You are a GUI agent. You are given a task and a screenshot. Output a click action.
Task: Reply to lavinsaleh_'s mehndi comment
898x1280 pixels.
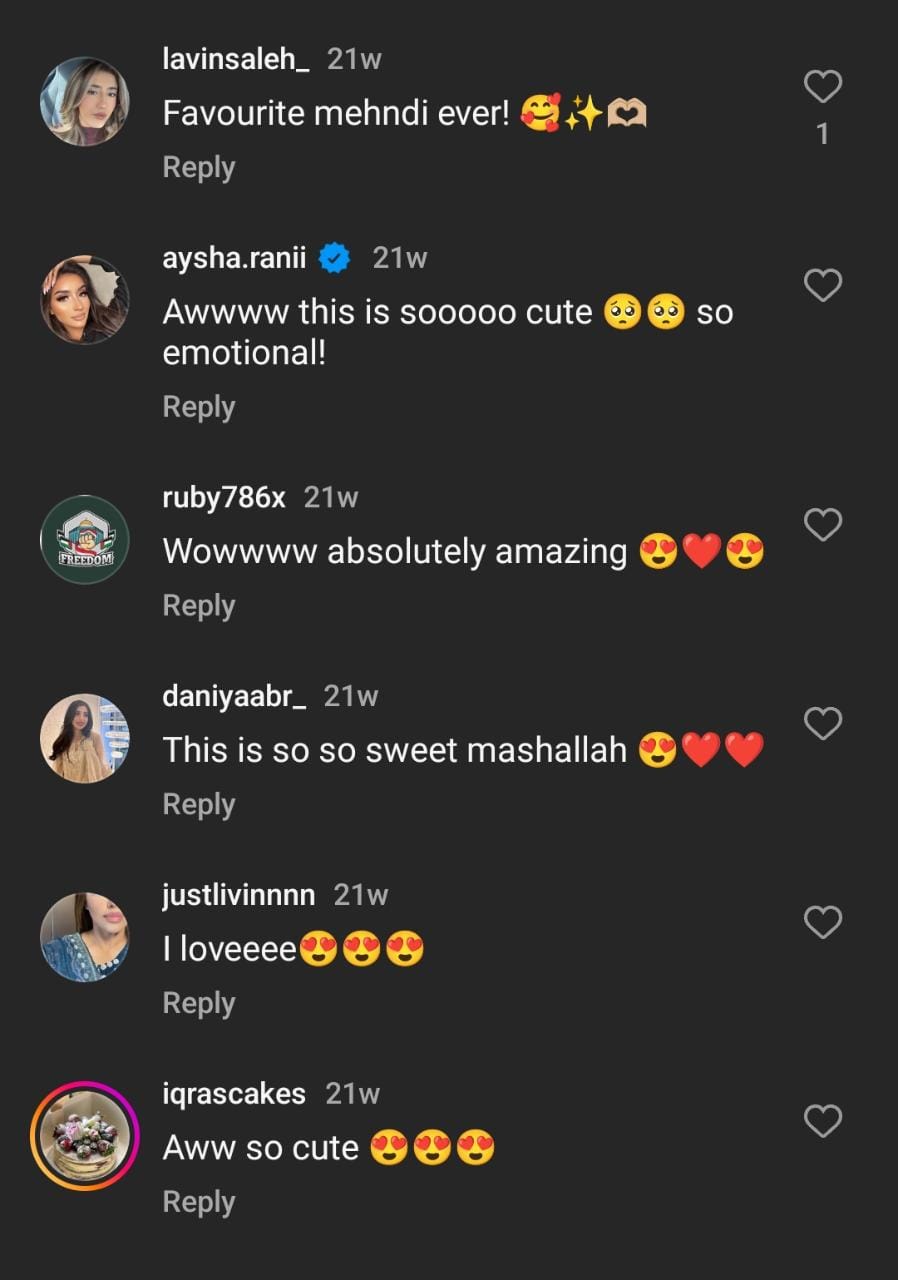click(199, 167)
